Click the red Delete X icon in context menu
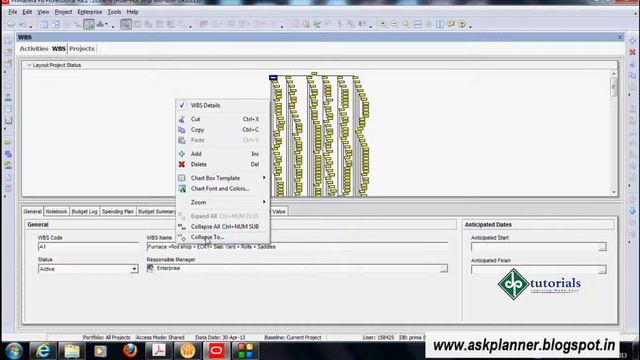The width and height of the screenshot is (640, 360). click(182, 164)
